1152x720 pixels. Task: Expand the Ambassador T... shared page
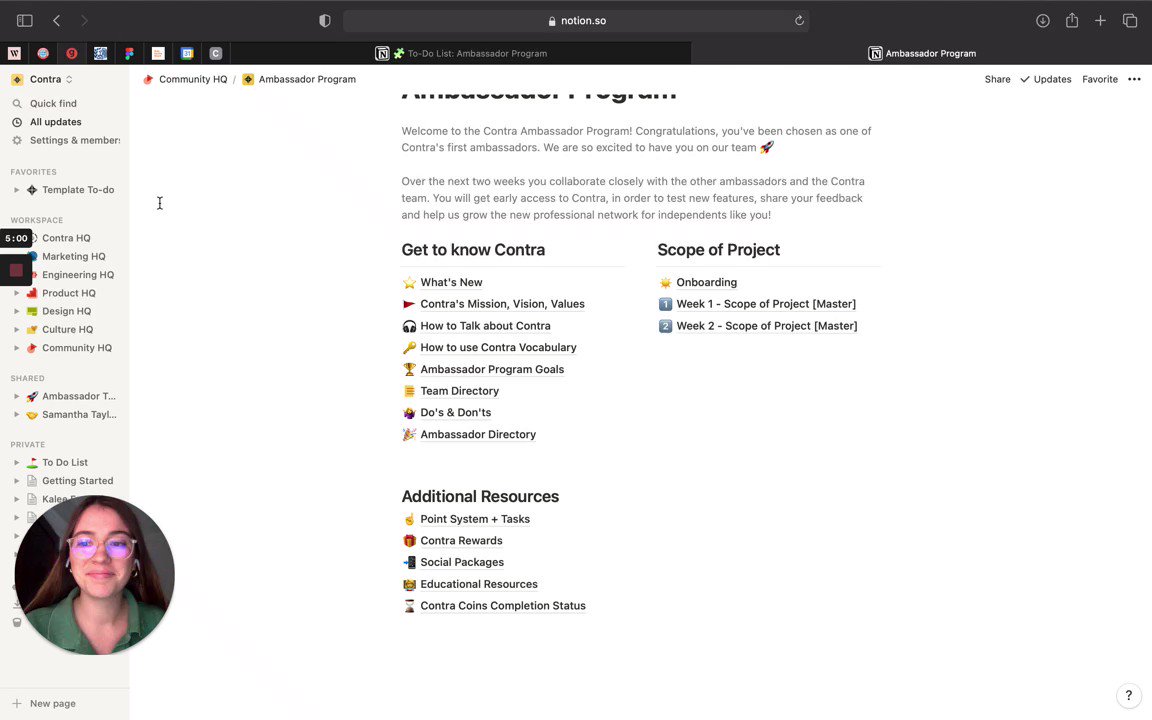16,396
